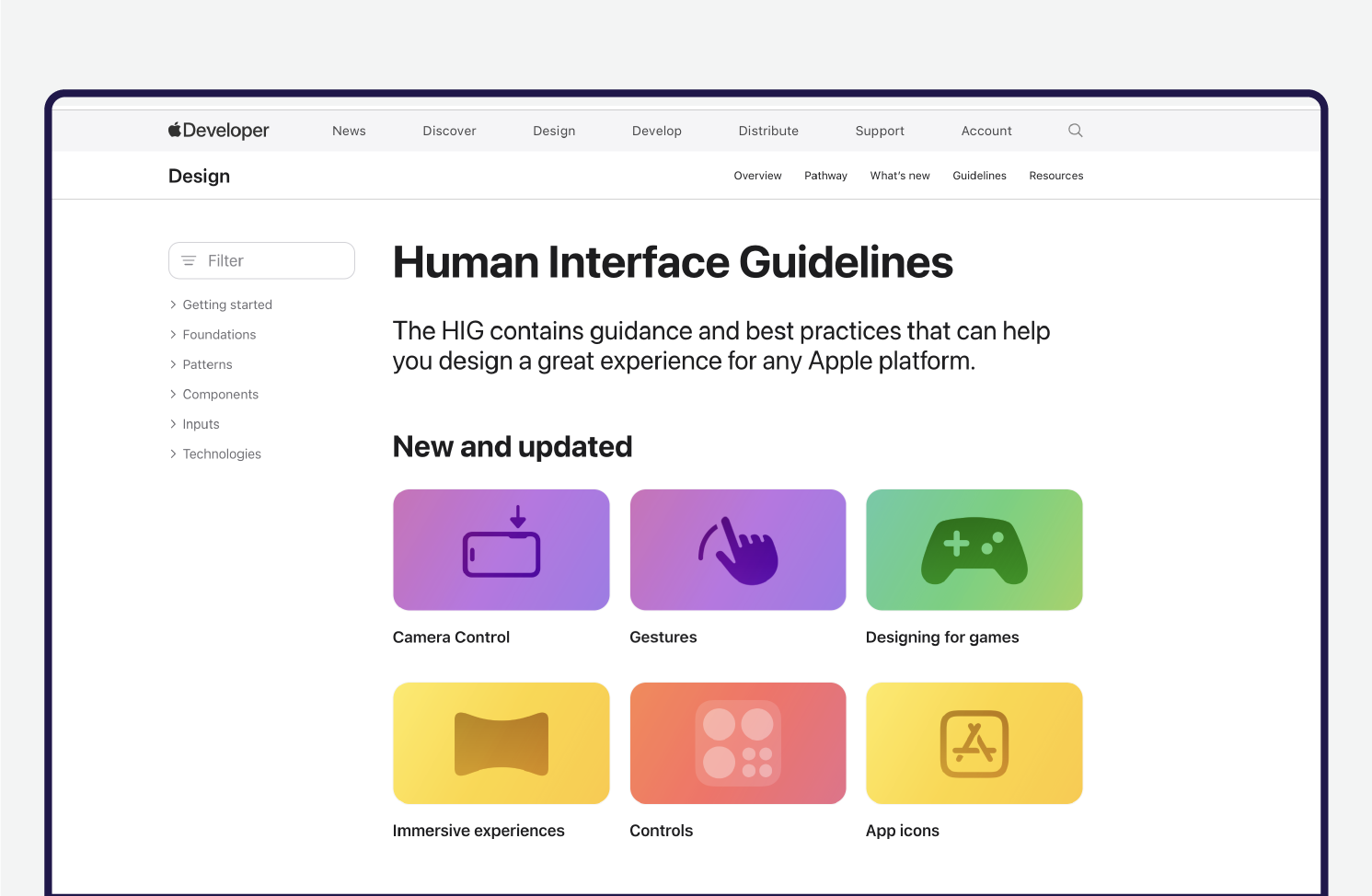
Task: Go to the Distribute menu
Action: 767,131
